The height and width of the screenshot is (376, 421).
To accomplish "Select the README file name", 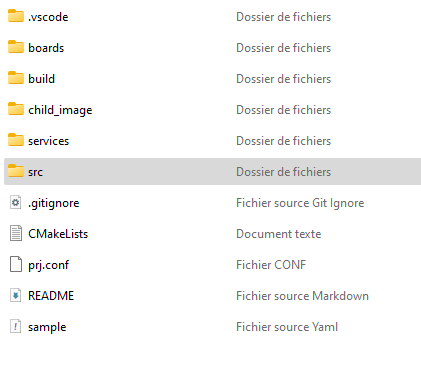I will coord(51,296).
